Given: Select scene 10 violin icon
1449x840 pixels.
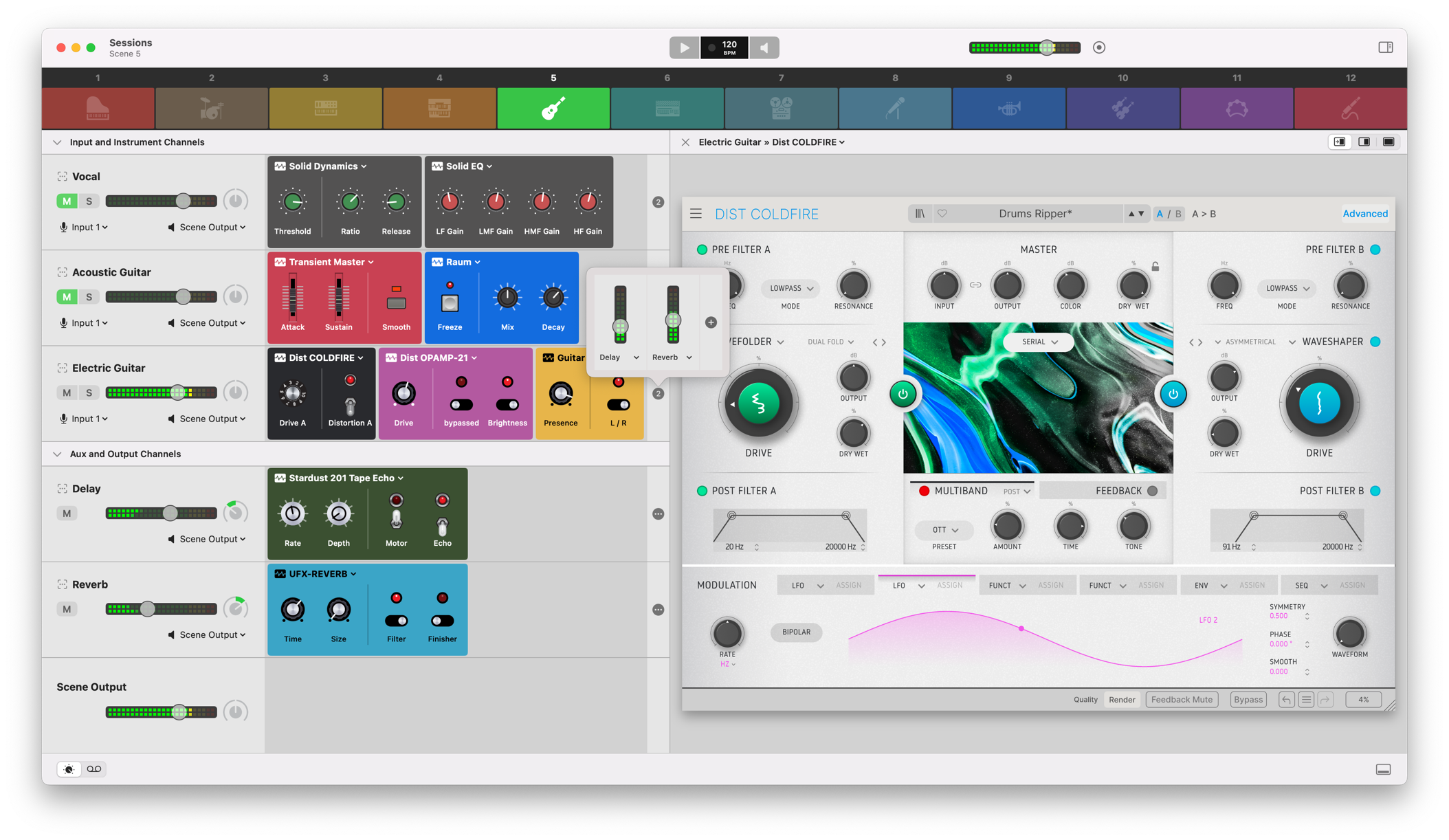Looking at the screenshot, I should coord(1122,108).
